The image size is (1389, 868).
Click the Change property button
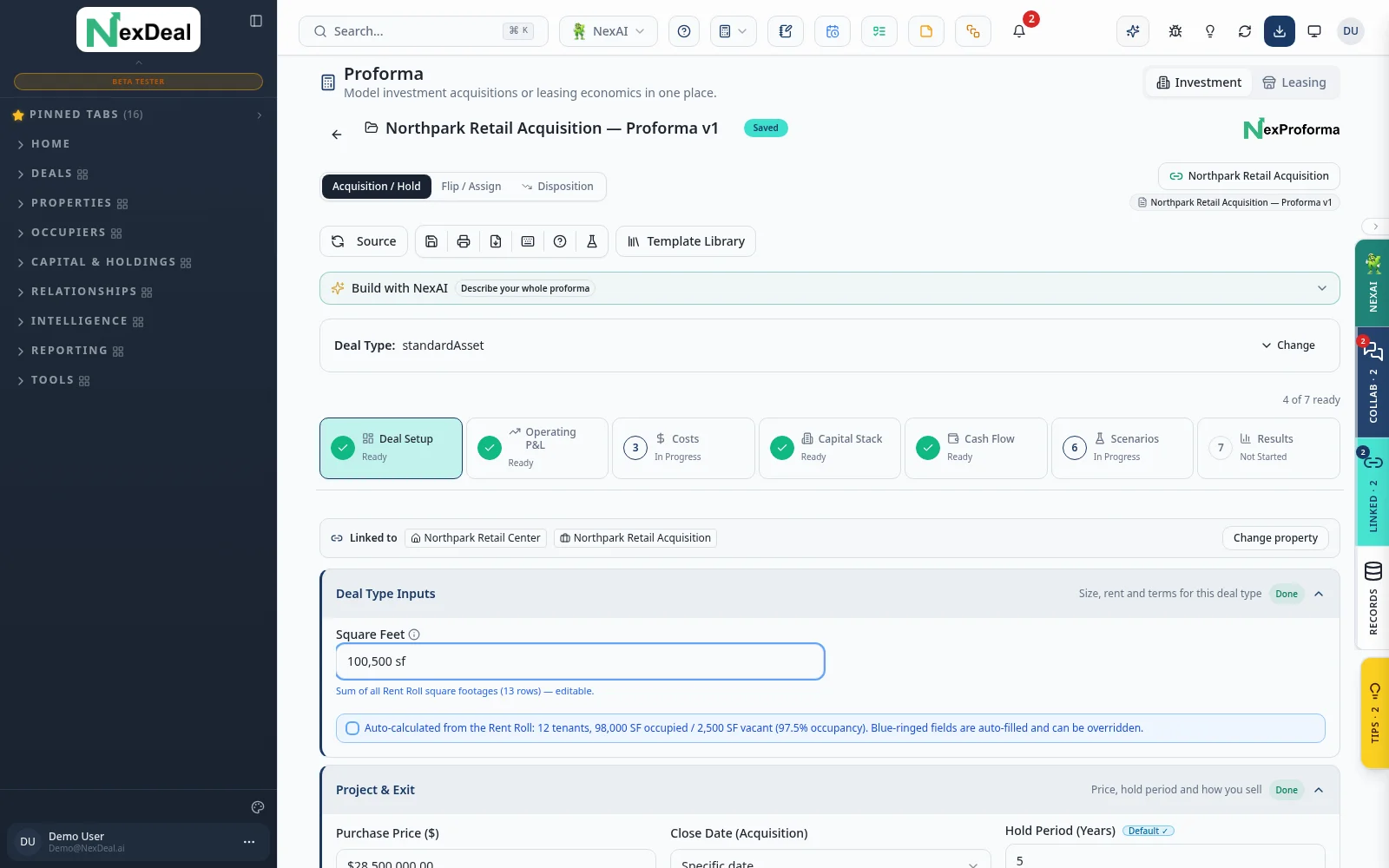click(1275, 538)
